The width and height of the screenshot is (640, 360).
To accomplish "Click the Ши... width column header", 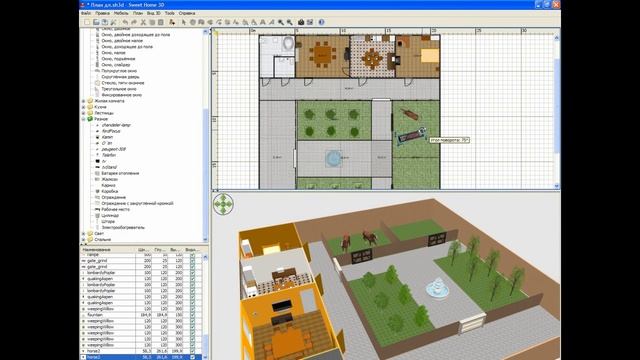I will (143, 249).
